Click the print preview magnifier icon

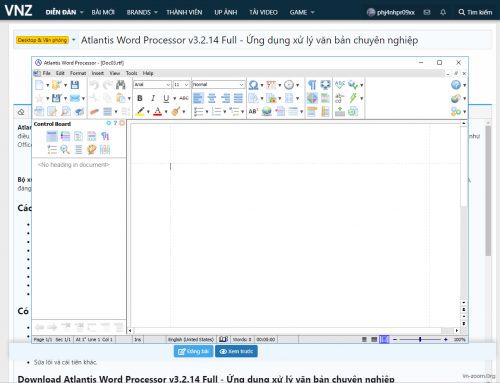pos(66,111)
